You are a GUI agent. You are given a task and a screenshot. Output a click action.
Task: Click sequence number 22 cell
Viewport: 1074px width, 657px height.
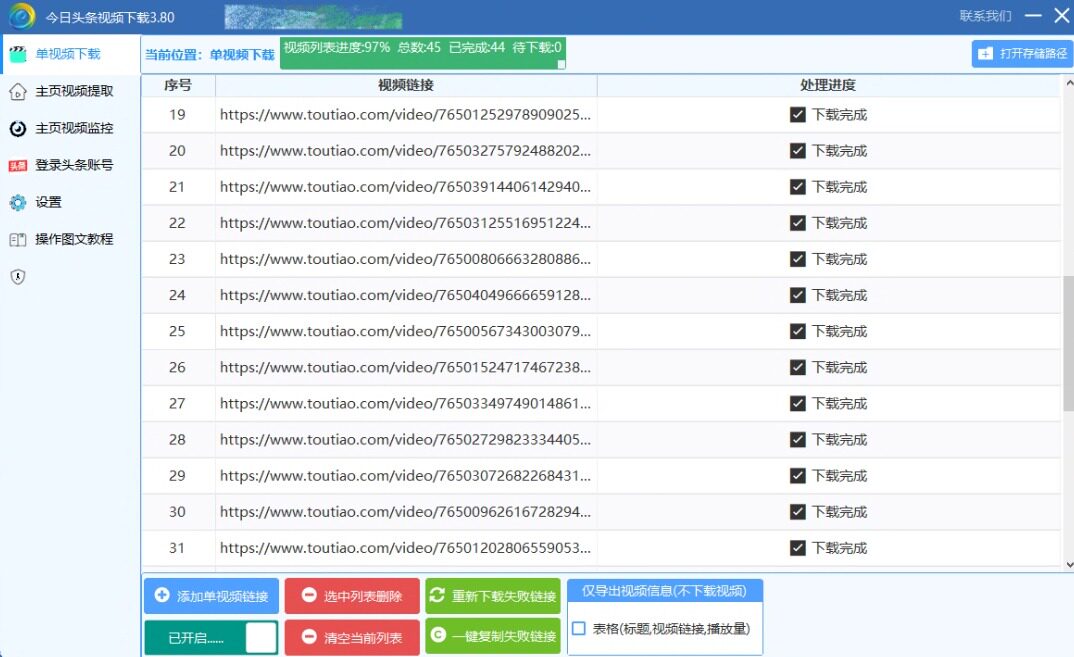tap(177, 223)
